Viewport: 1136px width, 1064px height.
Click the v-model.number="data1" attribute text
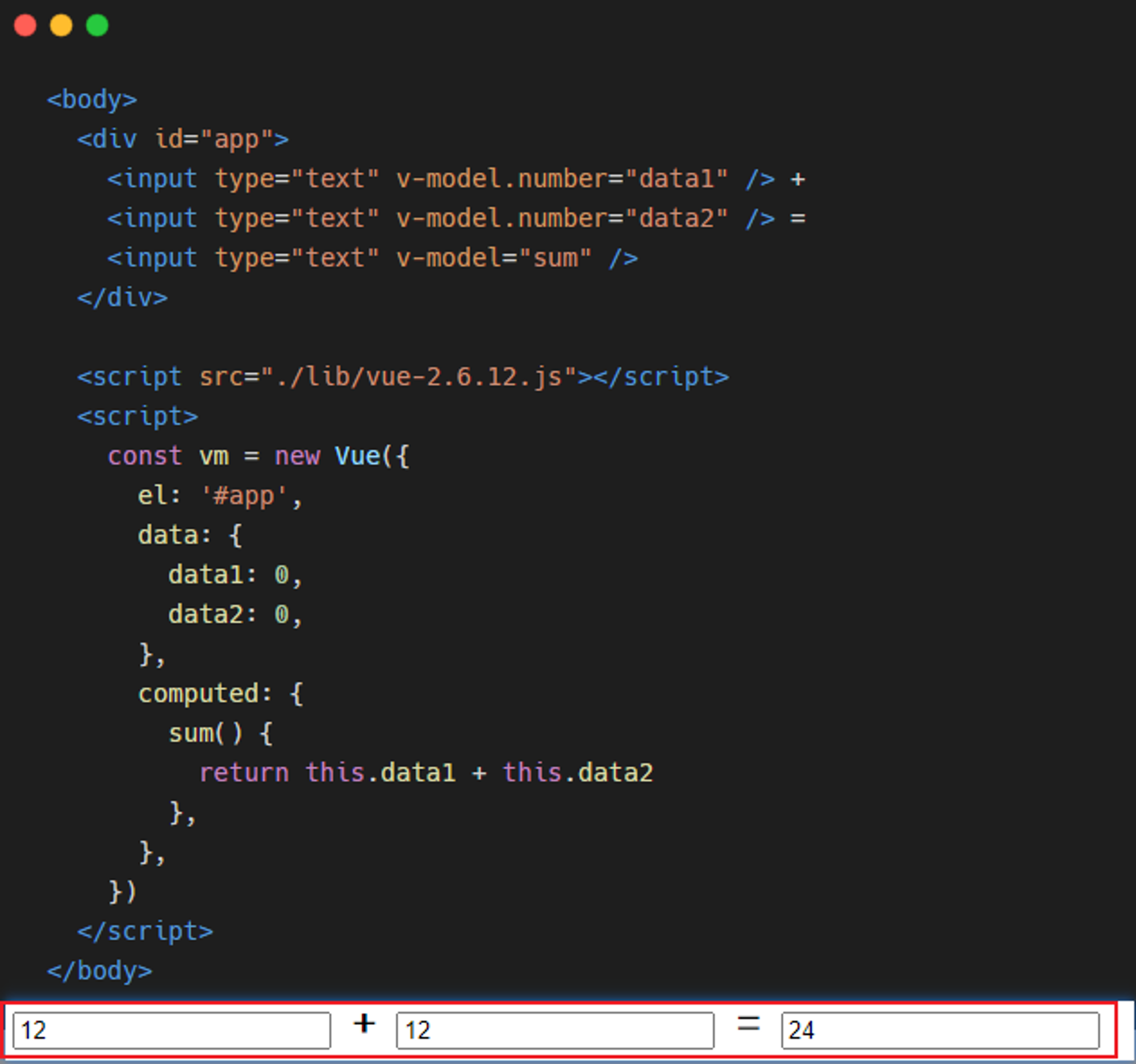click(x=562, y=179)
